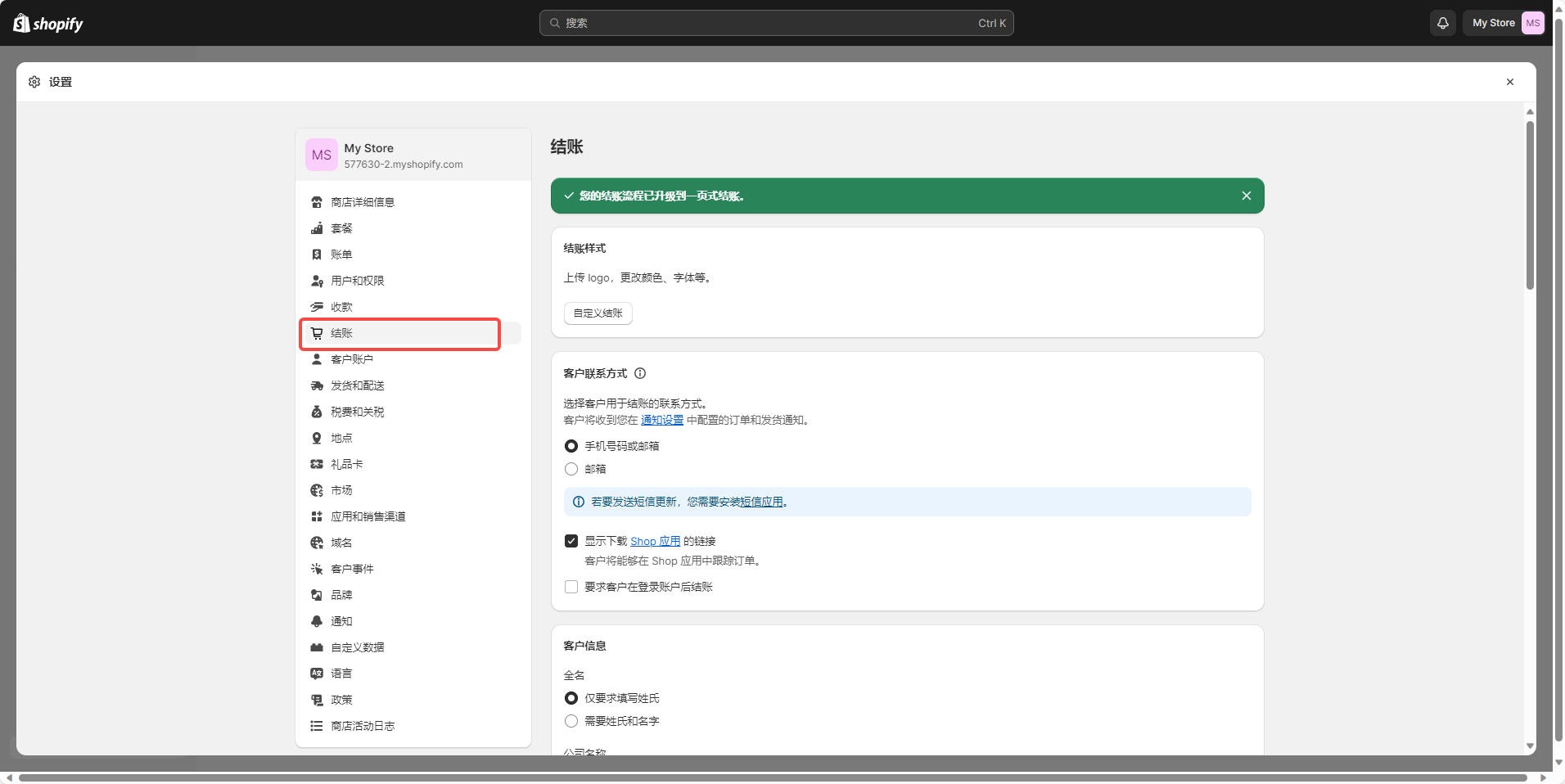
Task: Click the 市场 globe icon
Action: [317, 490]
